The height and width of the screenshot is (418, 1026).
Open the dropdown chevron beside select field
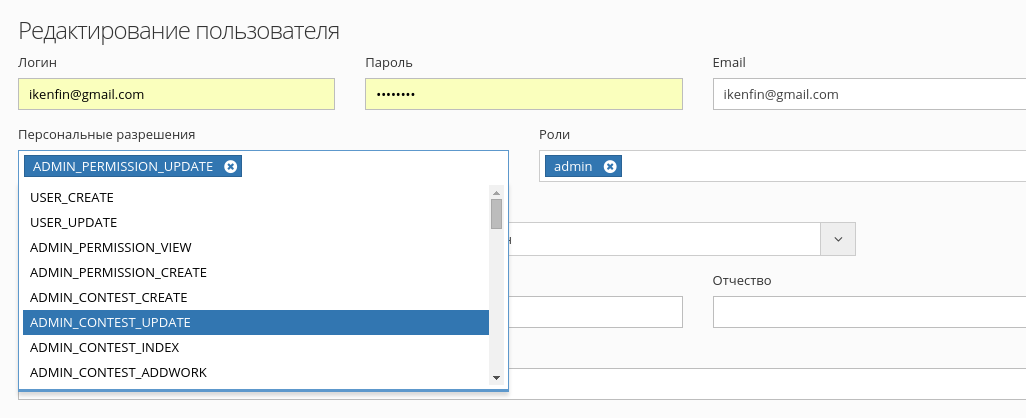click(838, 239)
